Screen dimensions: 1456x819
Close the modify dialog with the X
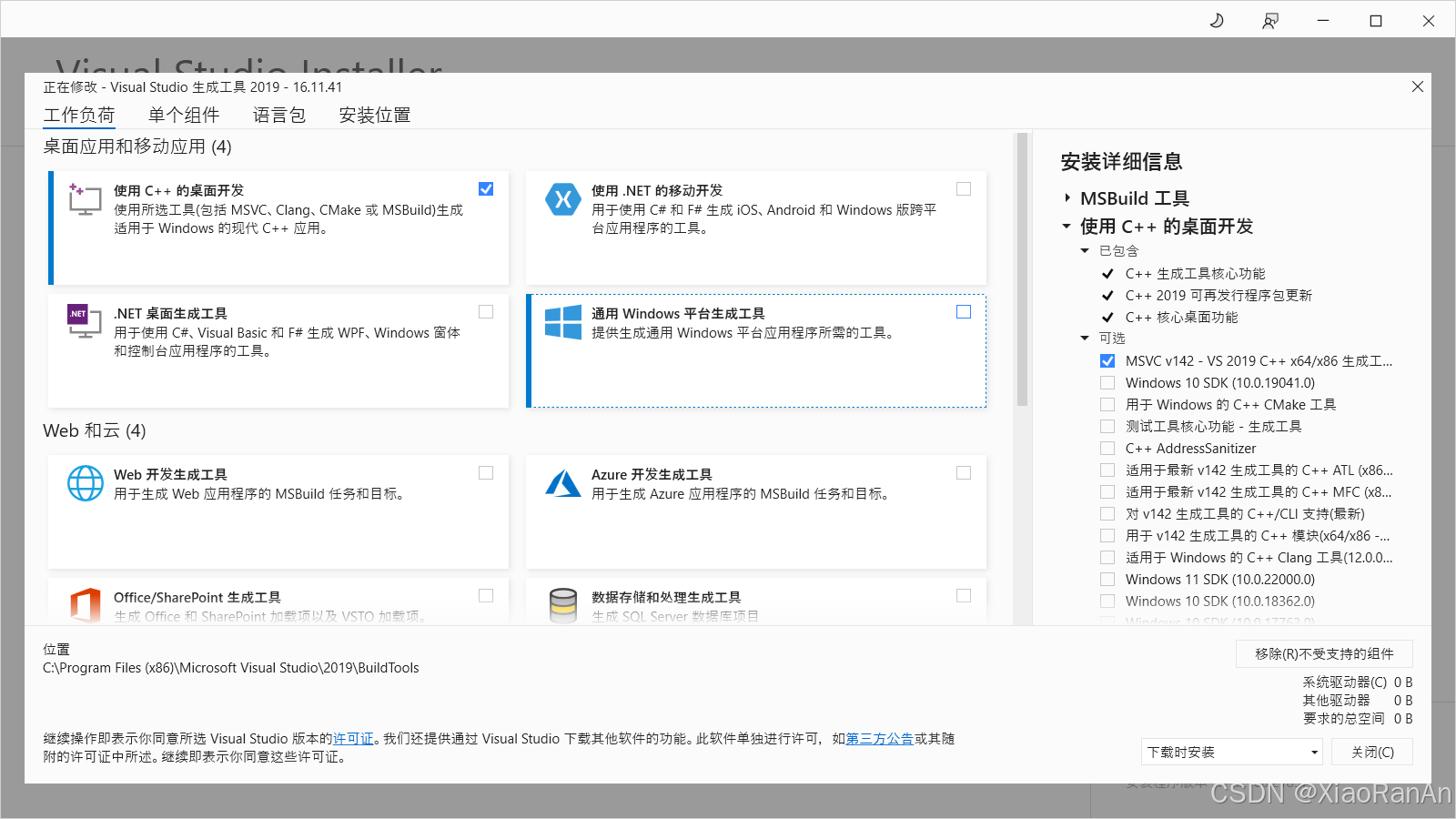(x=1418, y=86)
